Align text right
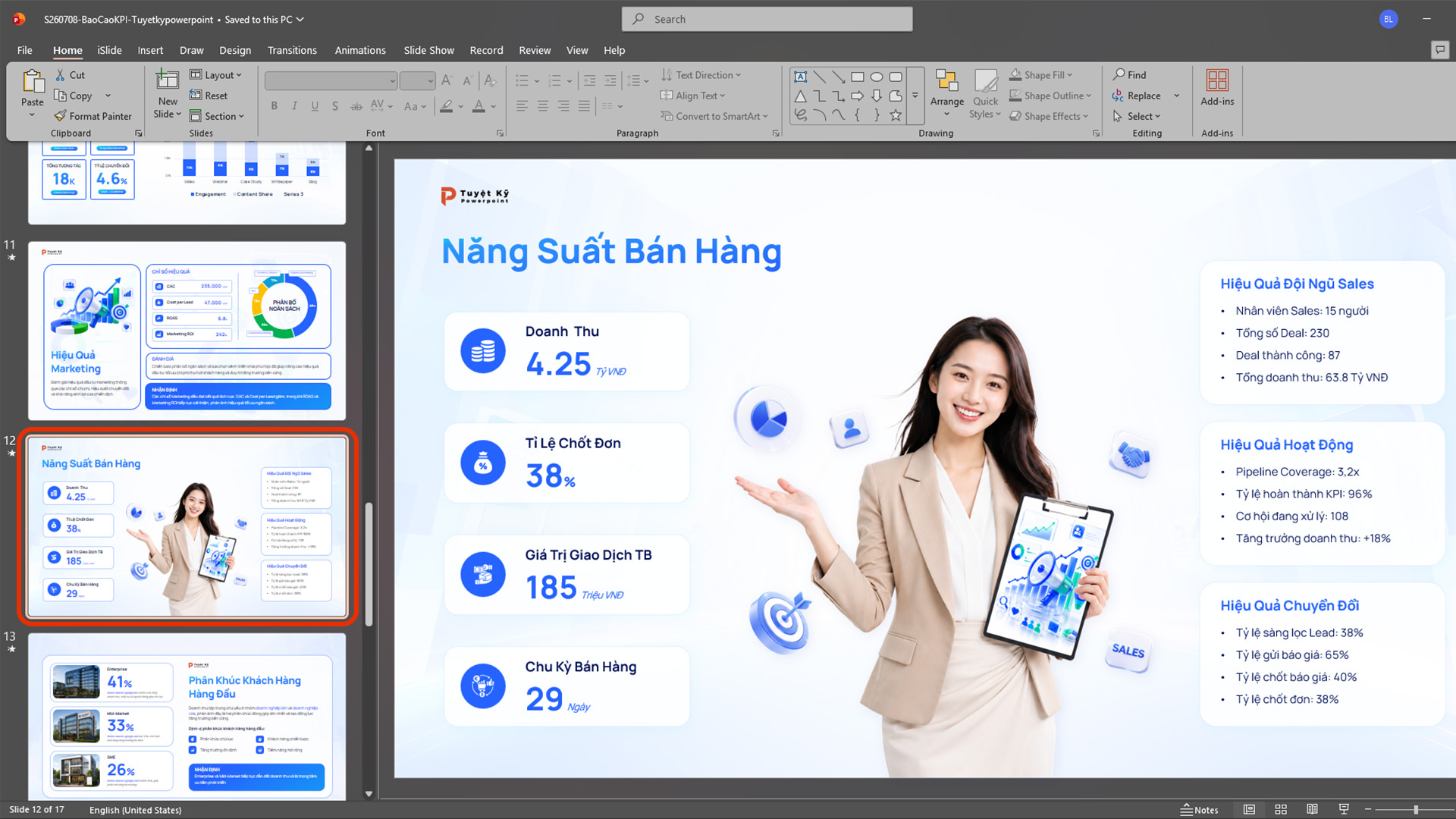The height and width of the screenshot is (819, 1456). pyautogui.click(x=563, y=106)
